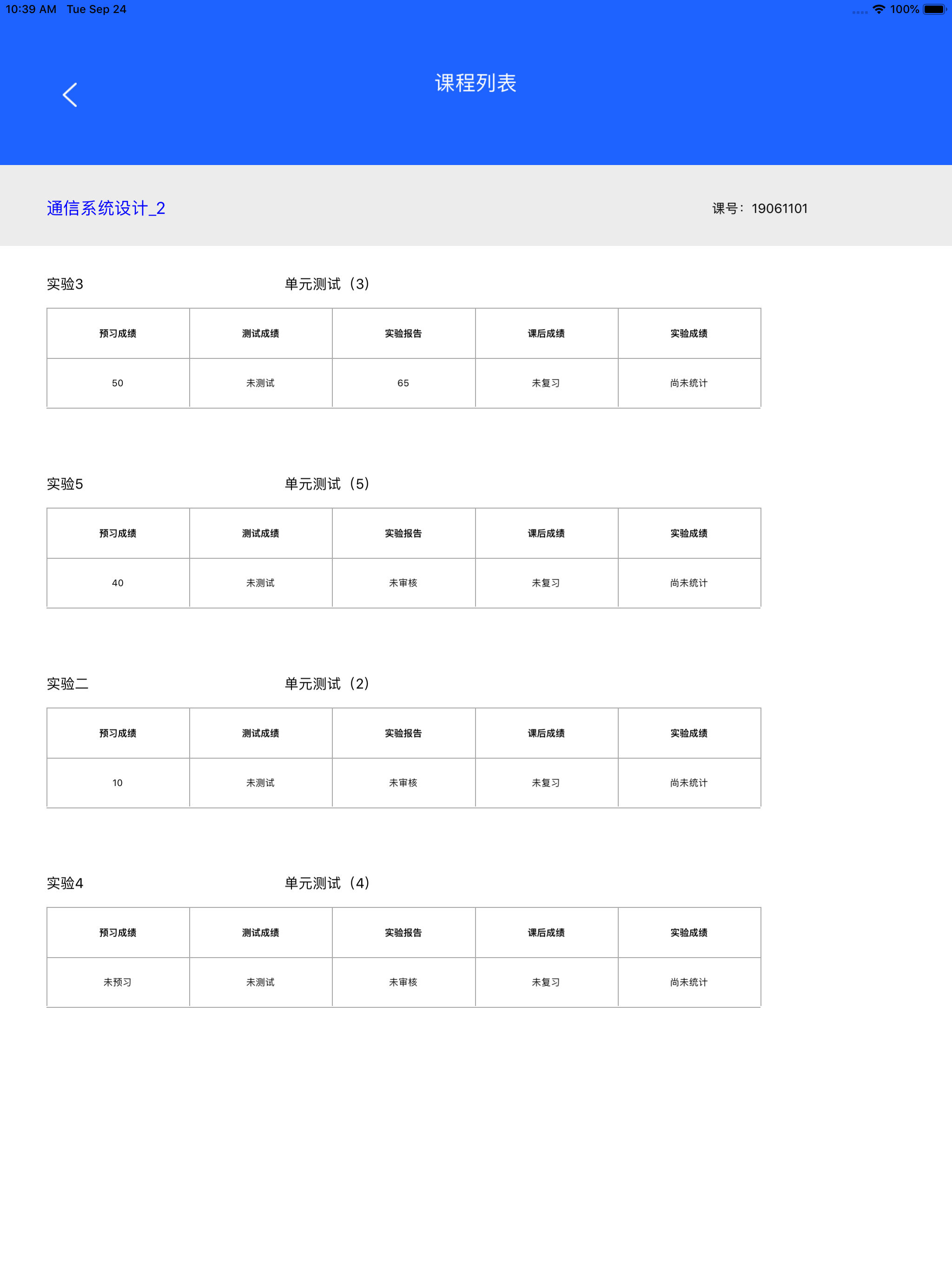Click 预习成绩 value 40 in 实验5

(118, 583)
